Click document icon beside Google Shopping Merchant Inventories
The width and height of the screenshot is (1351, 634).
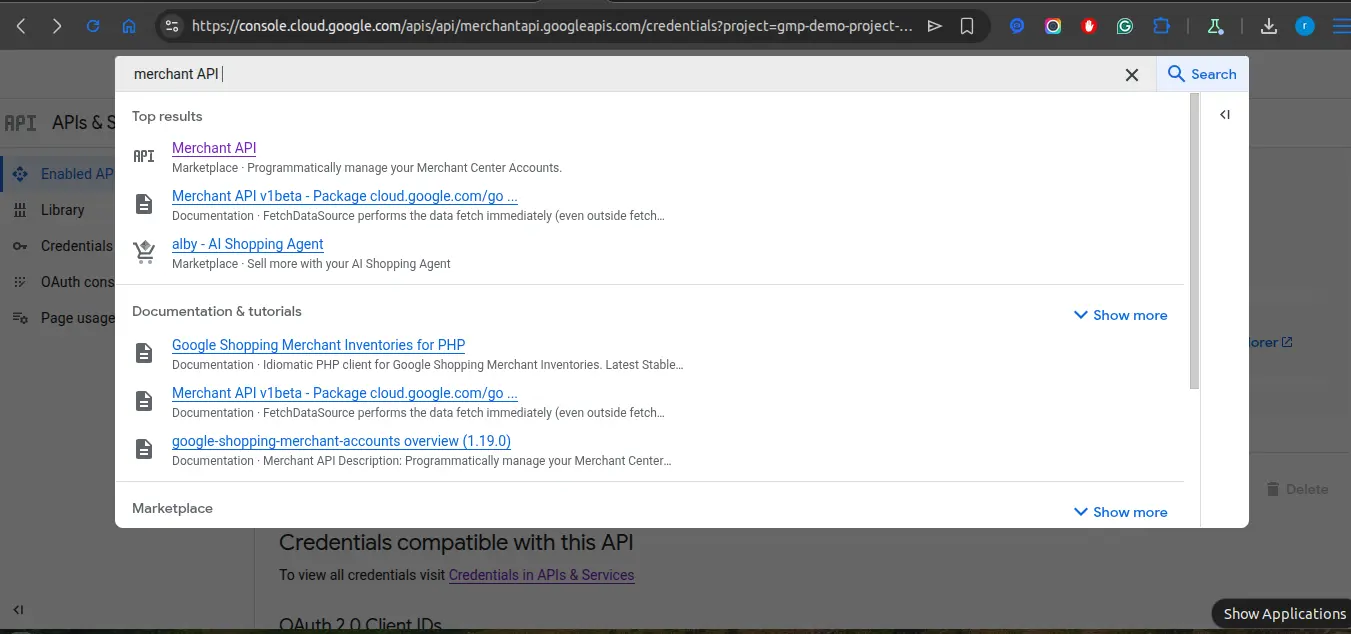pyautogui.click(x=144, y=353)
